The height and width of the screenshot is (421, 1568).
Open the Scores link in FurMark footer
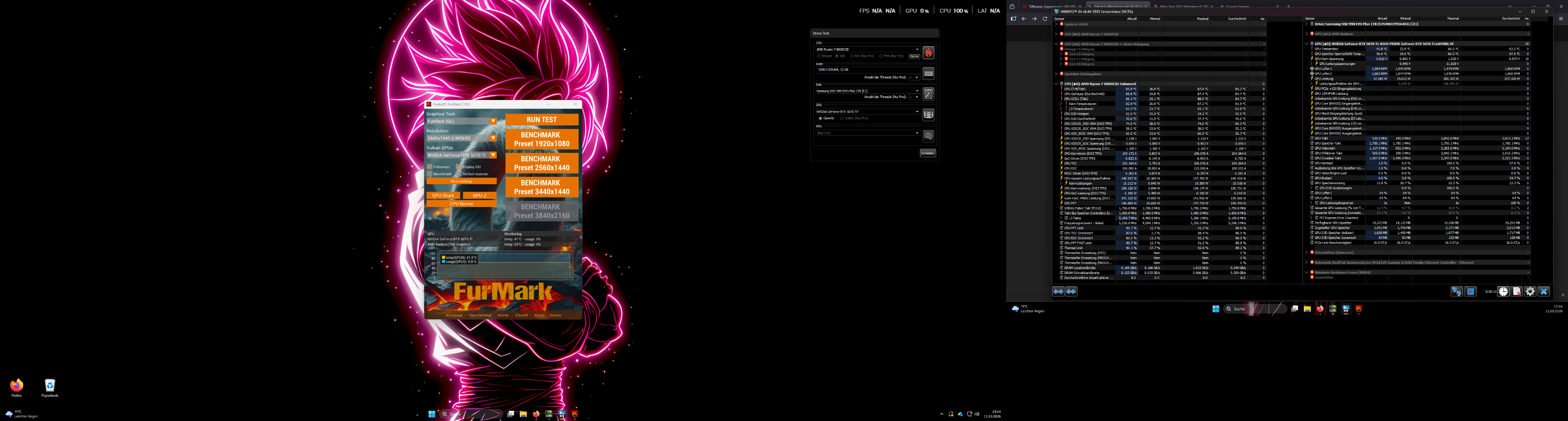click(x=503, y=315)
